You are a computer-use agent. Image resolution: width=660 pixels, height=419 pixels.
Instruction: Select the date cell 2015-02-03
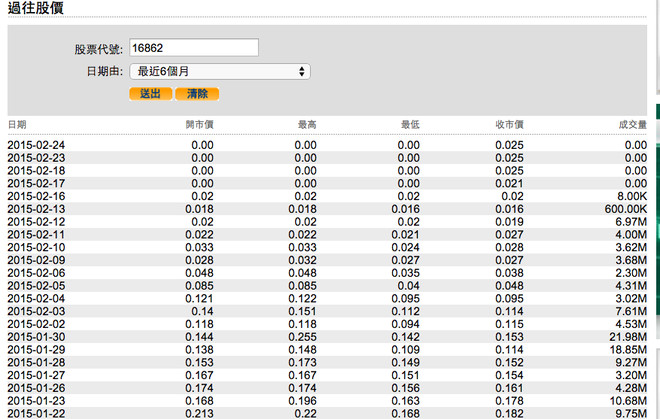click(x=36, y=311)
